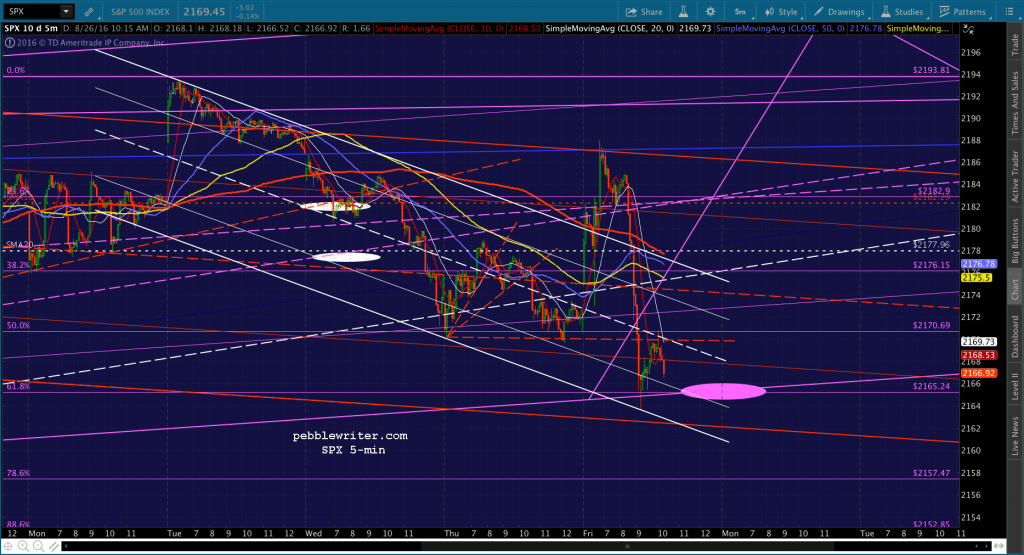Screen dimensions: 1024x555
Task: Click the pebblewriter.com chart annotation
Action: [350, 436]
